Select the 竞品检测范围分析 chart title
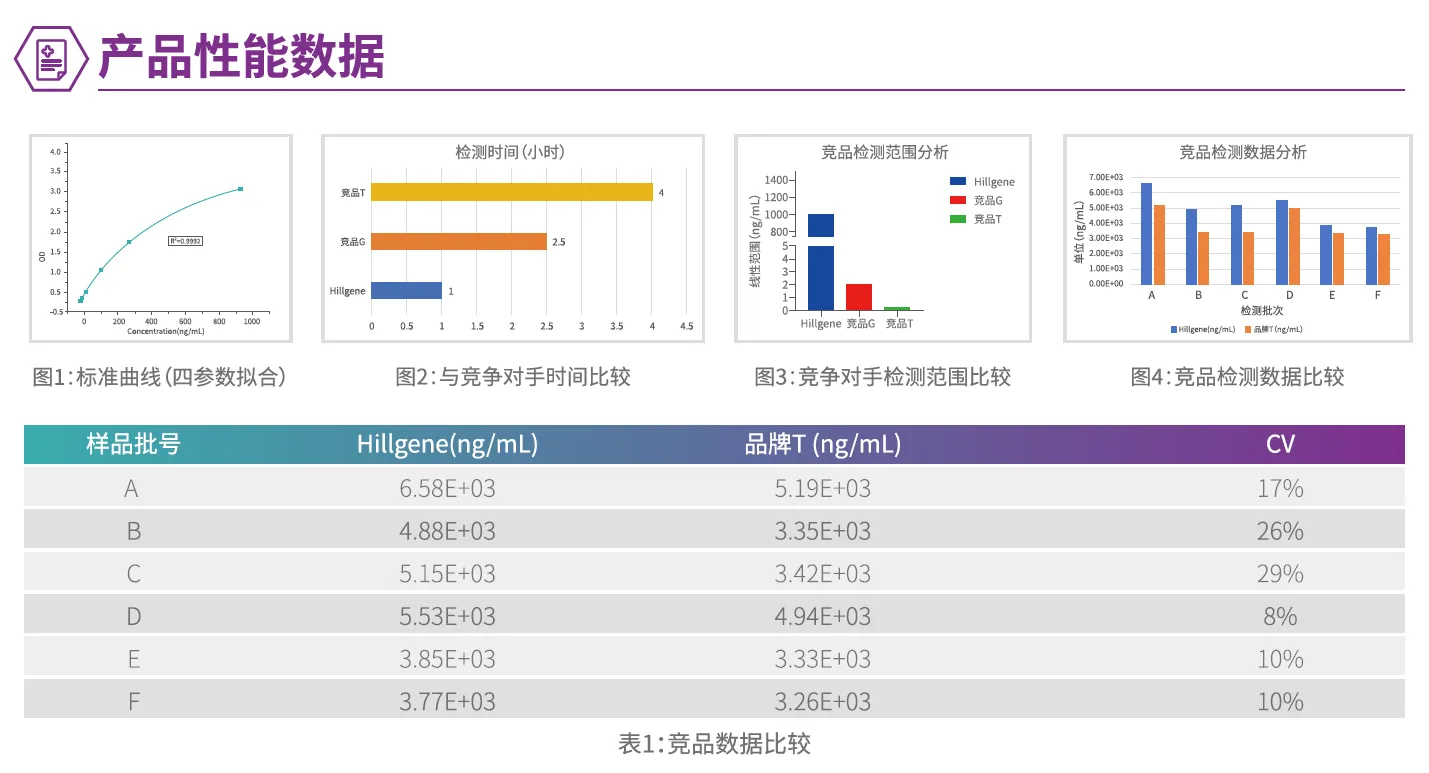This screenshot has height=773, width=1429. point(885,152)
